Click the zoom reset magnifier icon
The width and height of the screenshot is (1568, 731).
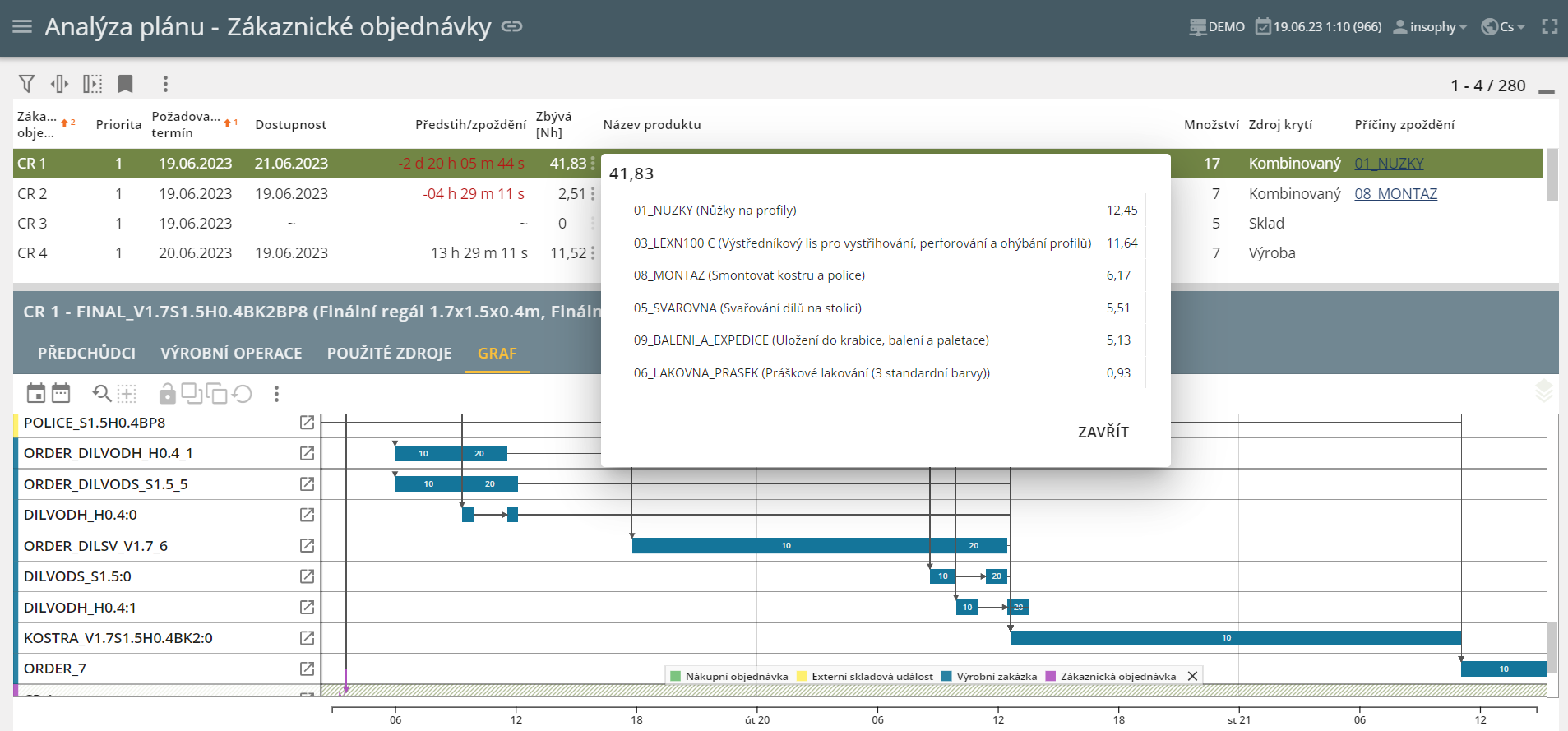click(101, 394)
